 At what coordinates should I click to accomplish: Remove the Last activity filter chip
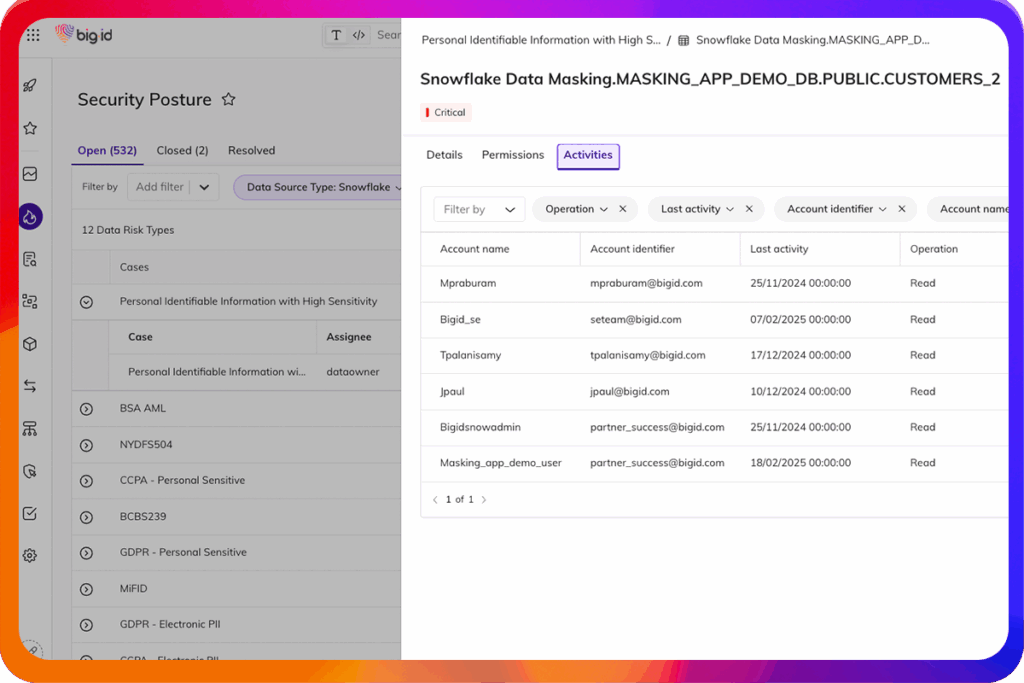pyautogui.click(x=749, y=209)
